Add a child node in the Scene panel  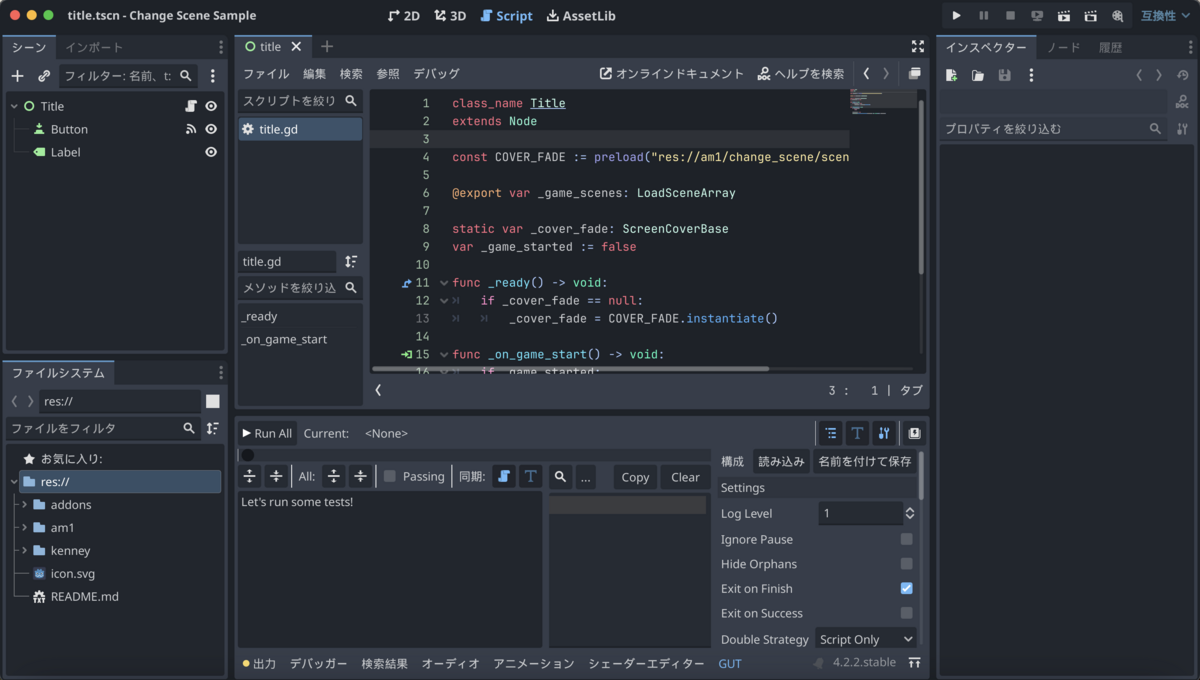pyautogui.click(x=16, y=75)
